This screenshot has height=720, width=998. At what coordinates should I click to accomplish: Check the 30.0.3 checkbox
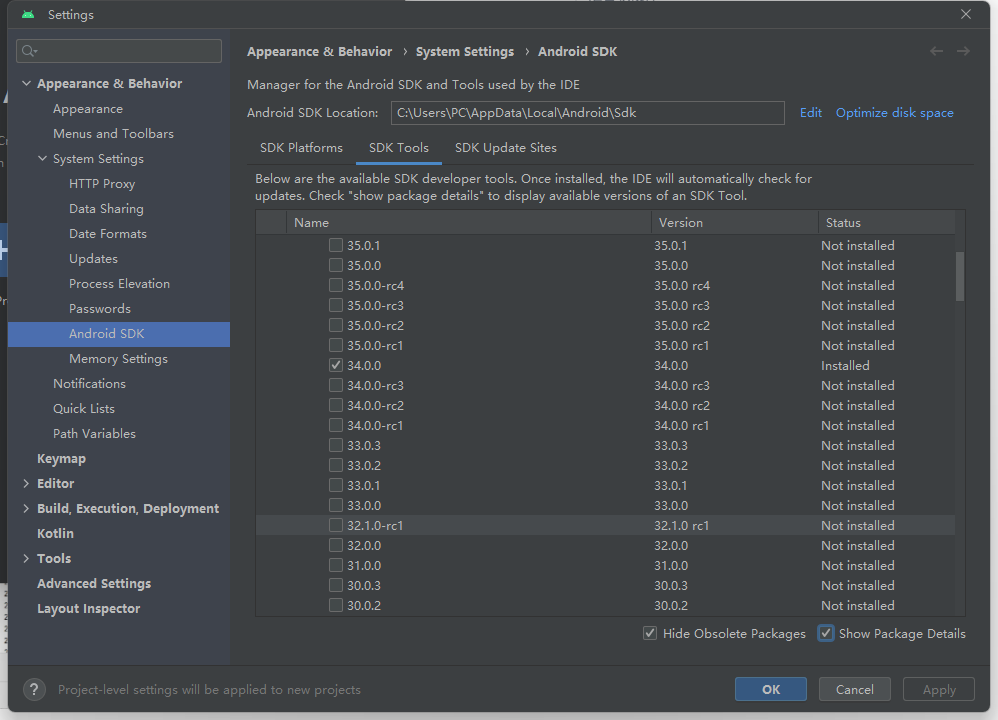[335, 585]
